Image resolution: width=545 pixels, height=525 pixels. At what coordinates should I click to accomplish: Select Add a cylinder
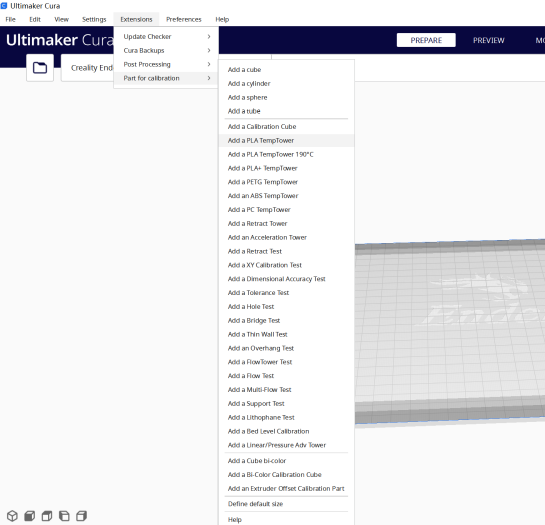(x=286, y=83)
